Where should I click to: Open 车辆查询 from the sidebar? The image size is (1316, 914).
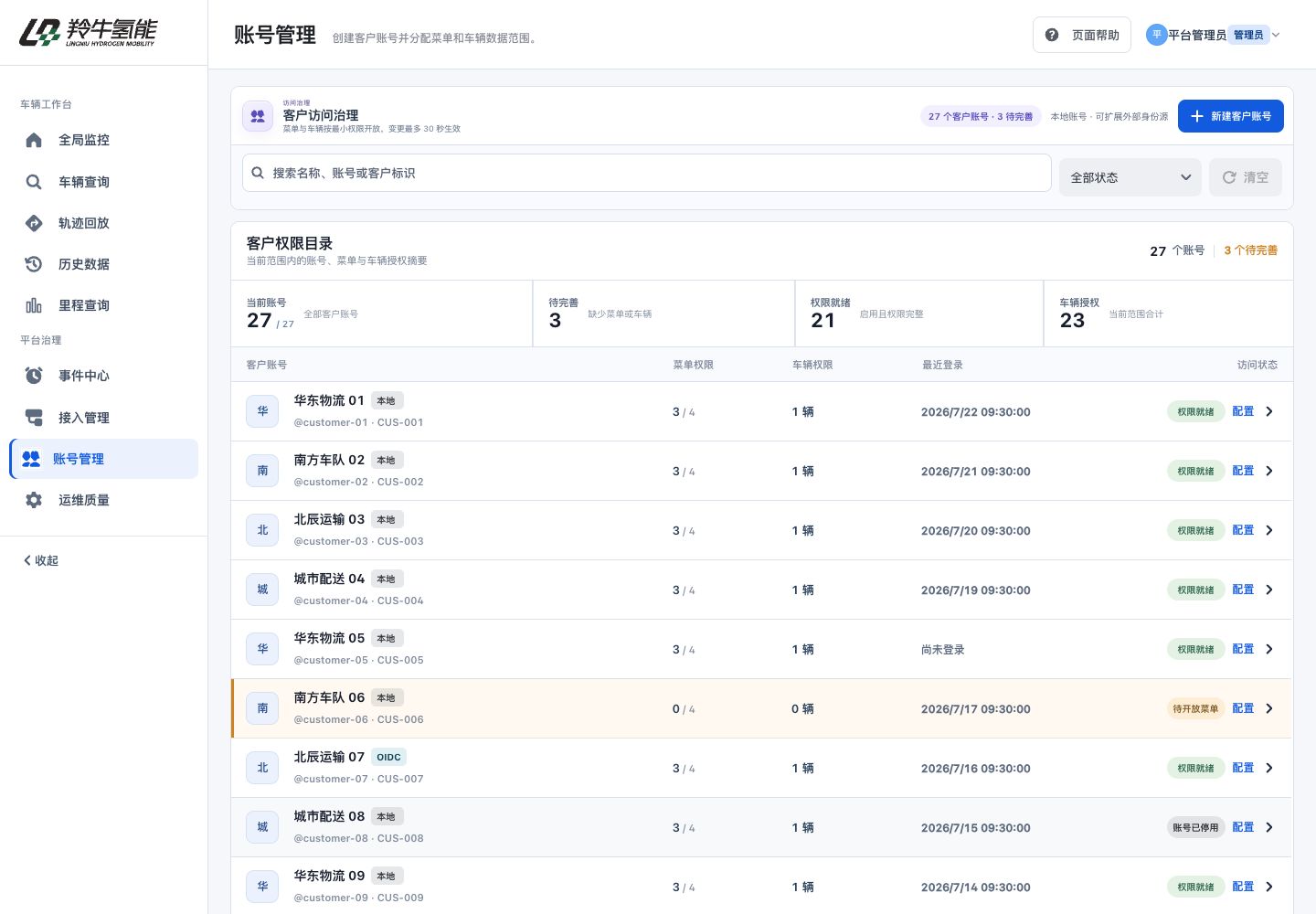pyautogui.click(x=104, y=182)
